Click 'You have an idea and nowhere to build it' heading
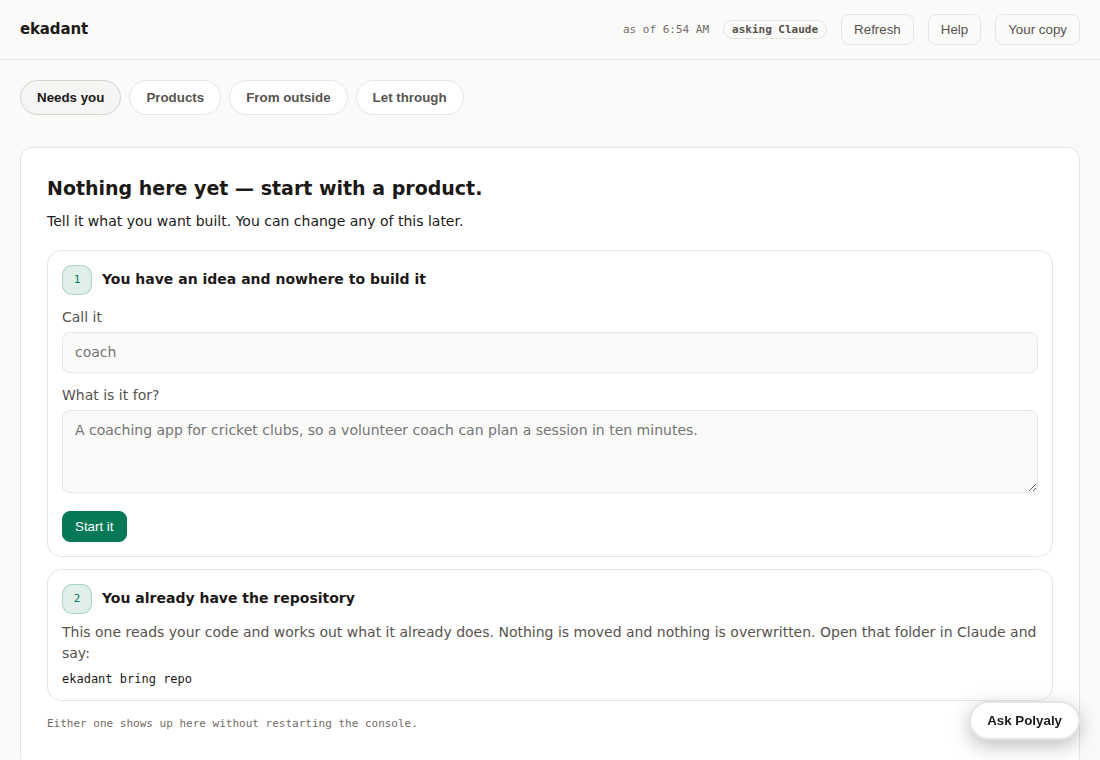 coord(264,279)
